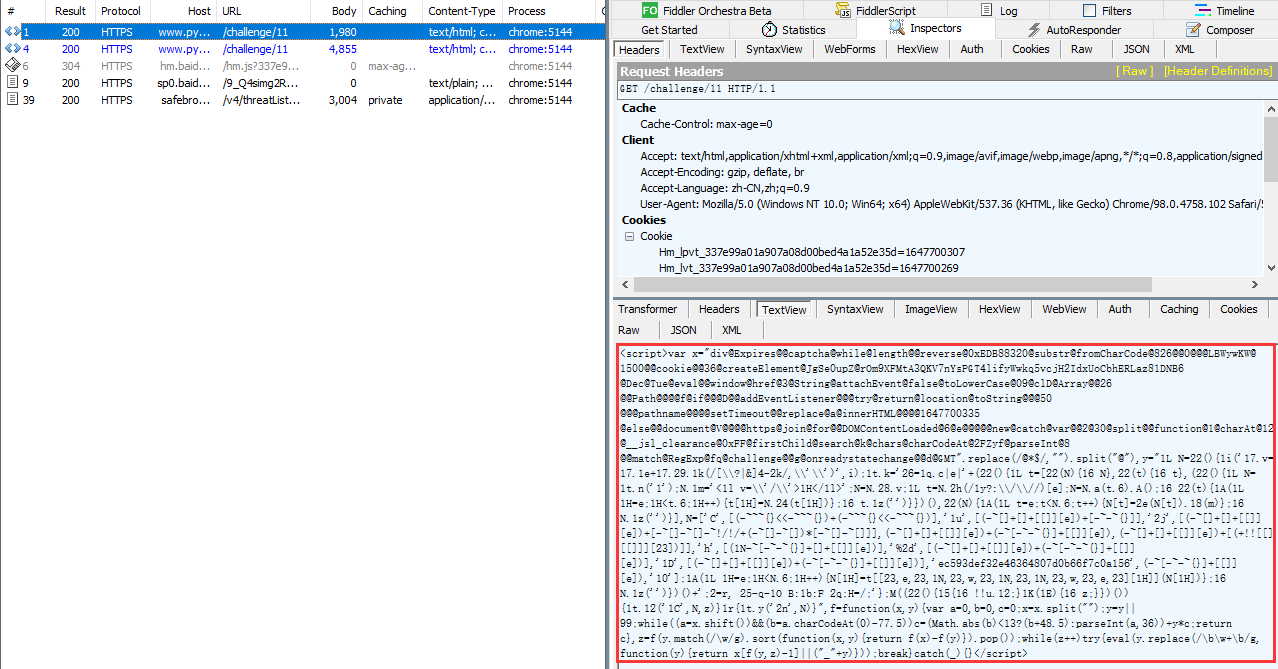Select session 39 safebrowsing request row
This screenshot has height=669, width=1278.
coord(300,100)
